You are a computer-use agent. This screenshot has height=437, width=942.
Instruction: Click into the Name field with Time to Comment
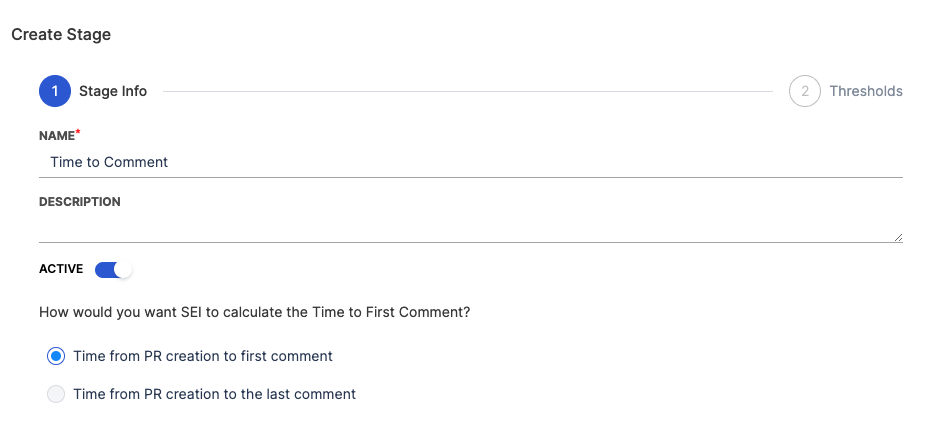coord(470,162)
